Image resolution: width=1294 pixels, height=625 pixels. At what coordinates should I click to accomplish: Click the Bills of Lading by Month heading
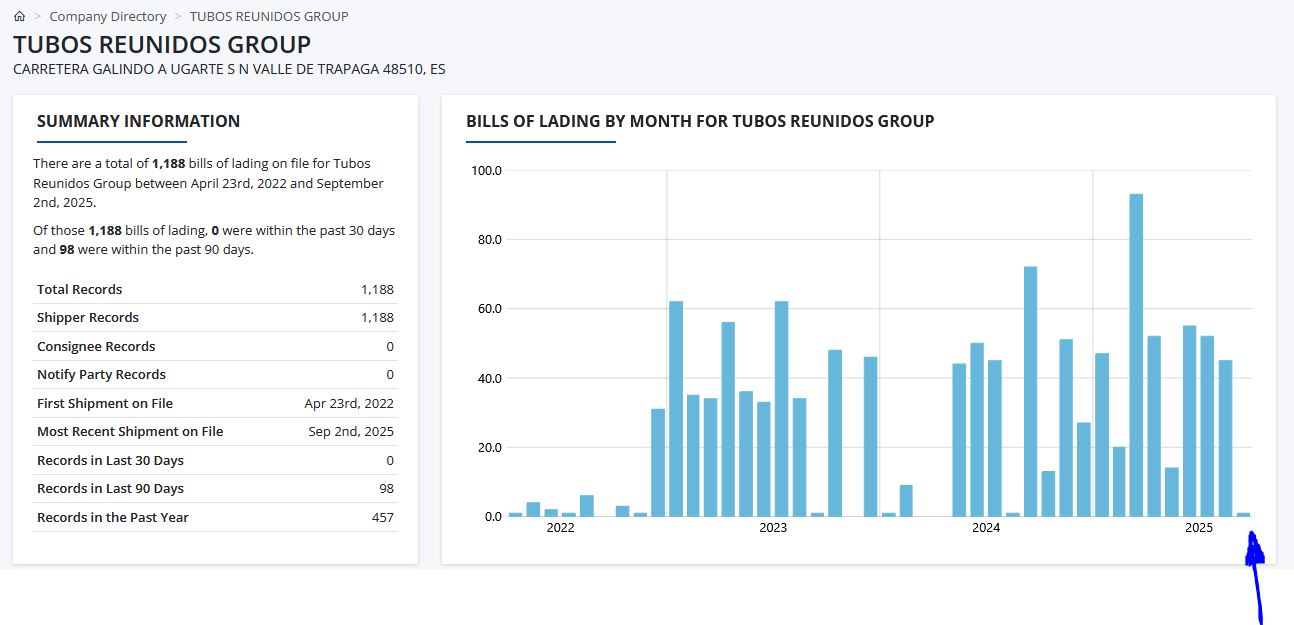tap(700, 121)
